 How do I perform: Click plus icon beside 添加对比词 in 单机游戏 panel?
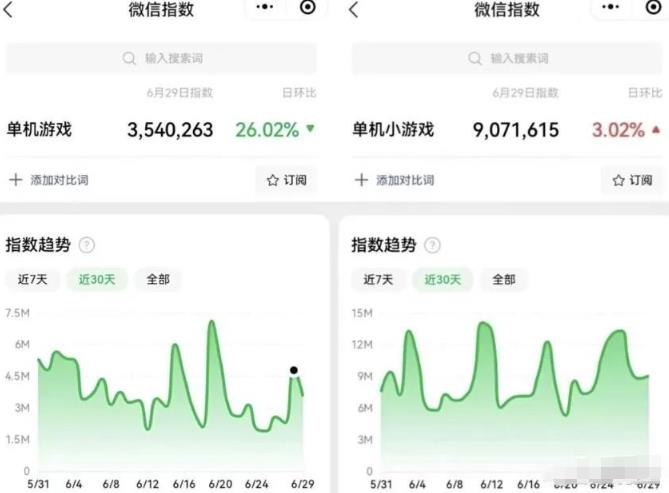pos(15,180)
